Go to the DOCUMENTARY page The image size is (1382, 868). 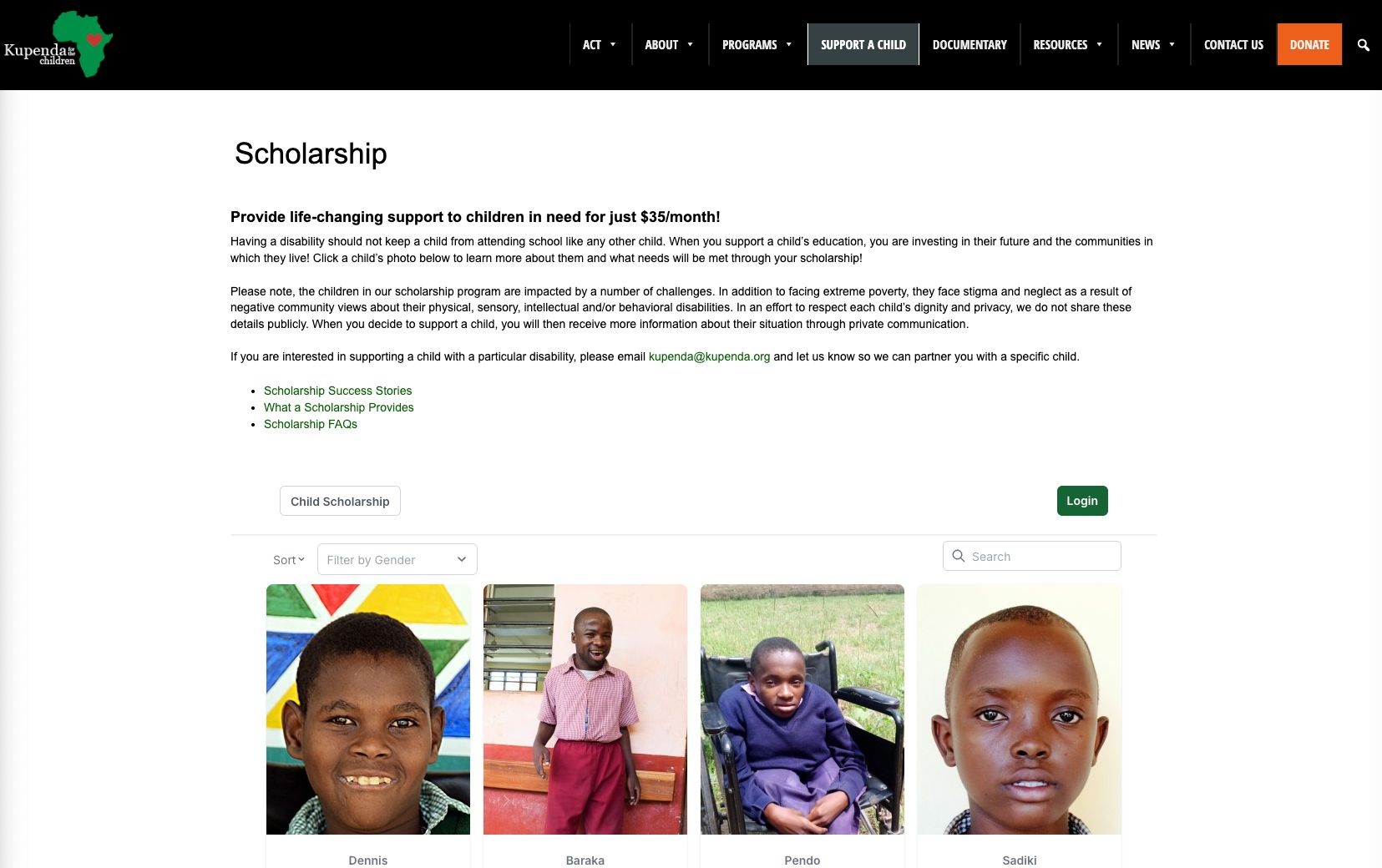click(x=969, y=44)
